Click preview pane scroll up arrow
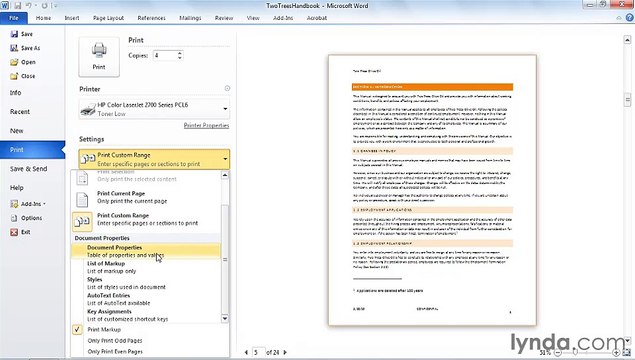635x360 pixels. (x=627, y=40)
